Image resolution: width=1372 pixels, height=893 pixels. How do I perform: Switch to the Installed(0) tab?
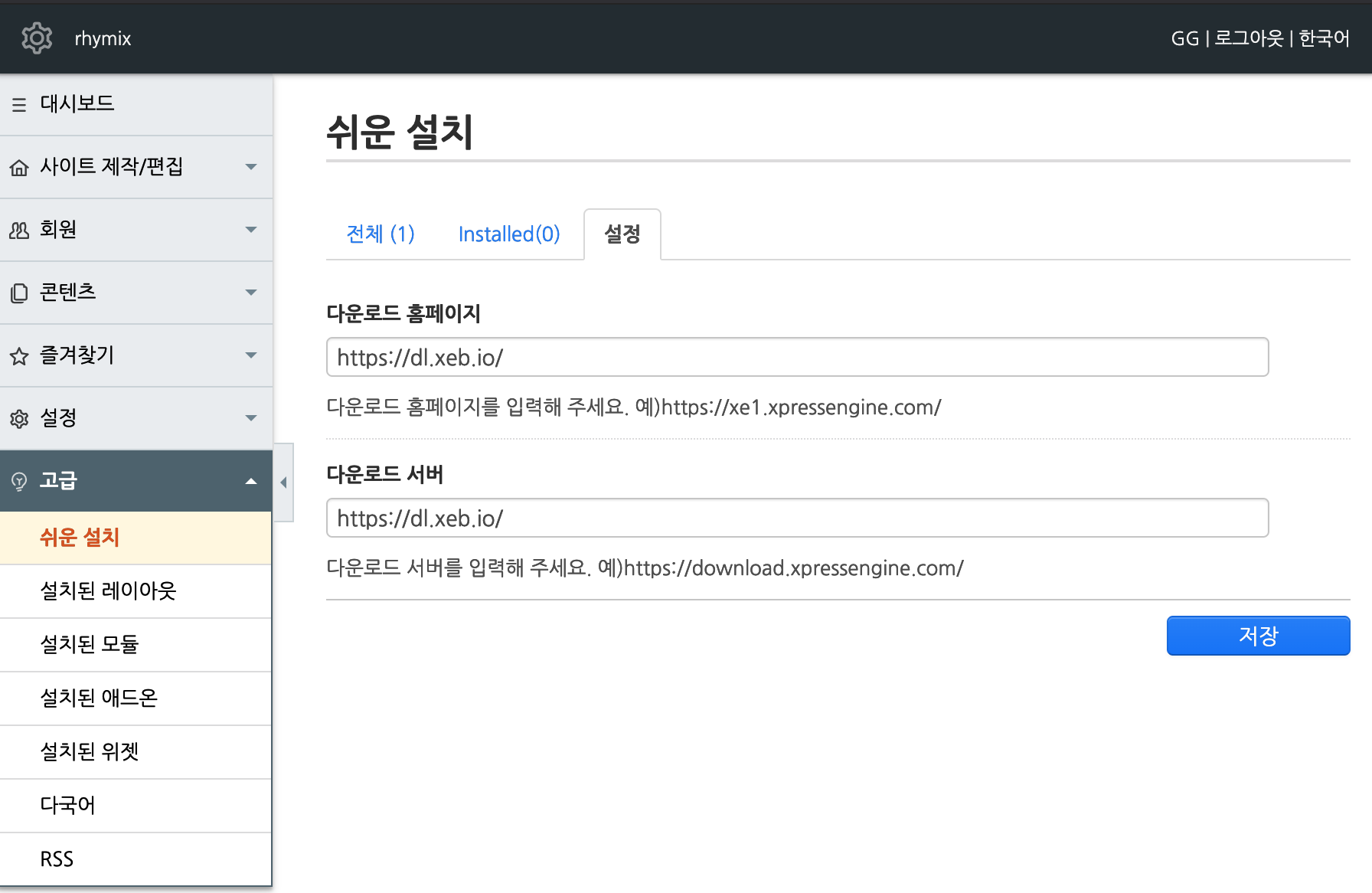click(x=508, y=234)
